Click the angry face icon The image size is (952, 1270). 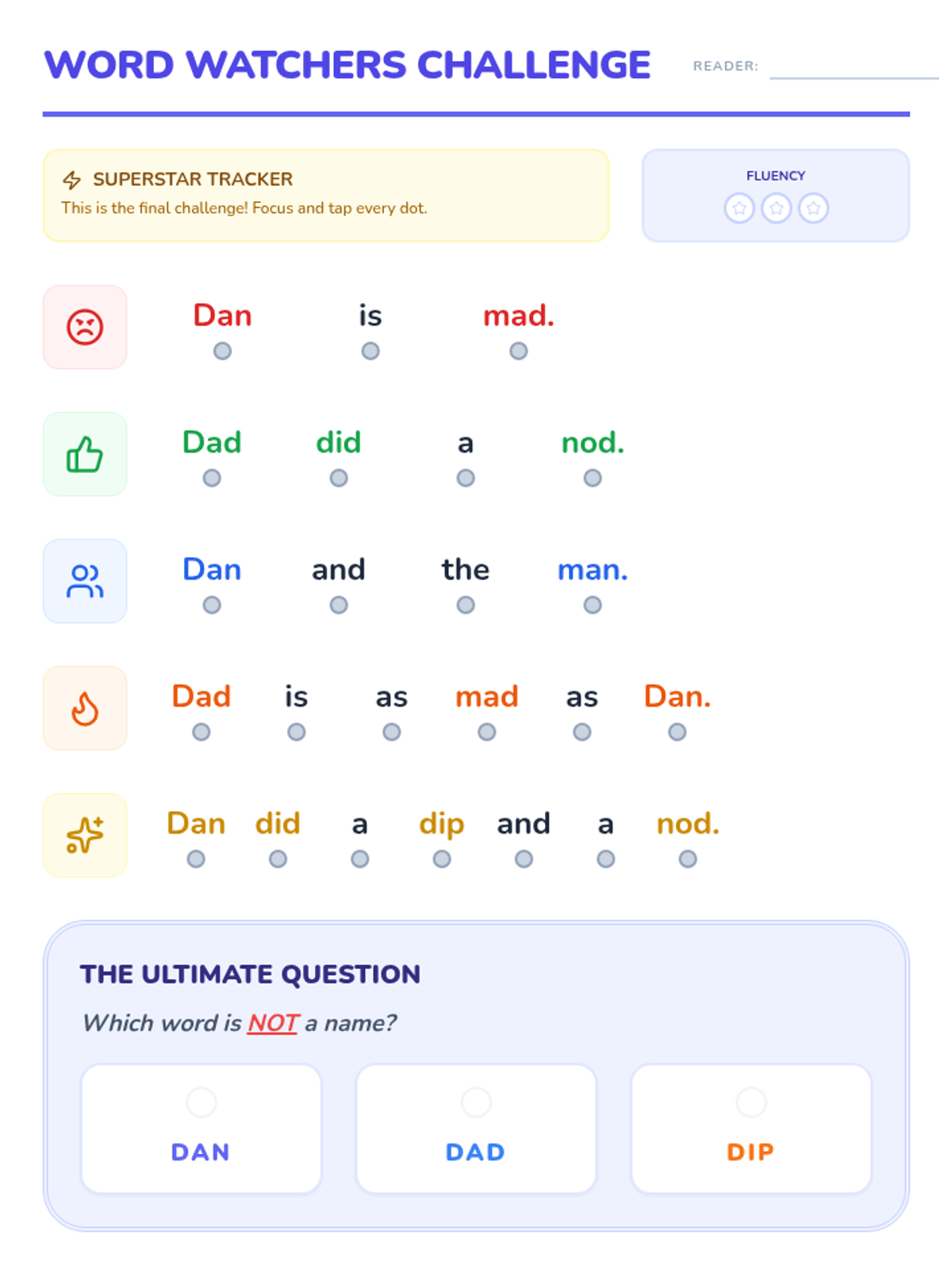pyautogui.click(x=85, y=327)
